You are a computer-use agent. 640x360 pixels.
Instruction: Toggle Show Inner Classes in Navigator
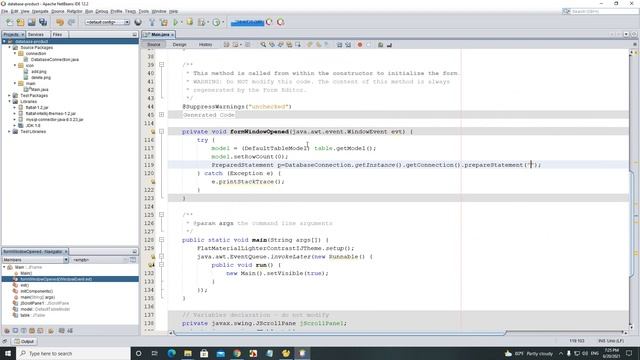click(x=40, y=331)
